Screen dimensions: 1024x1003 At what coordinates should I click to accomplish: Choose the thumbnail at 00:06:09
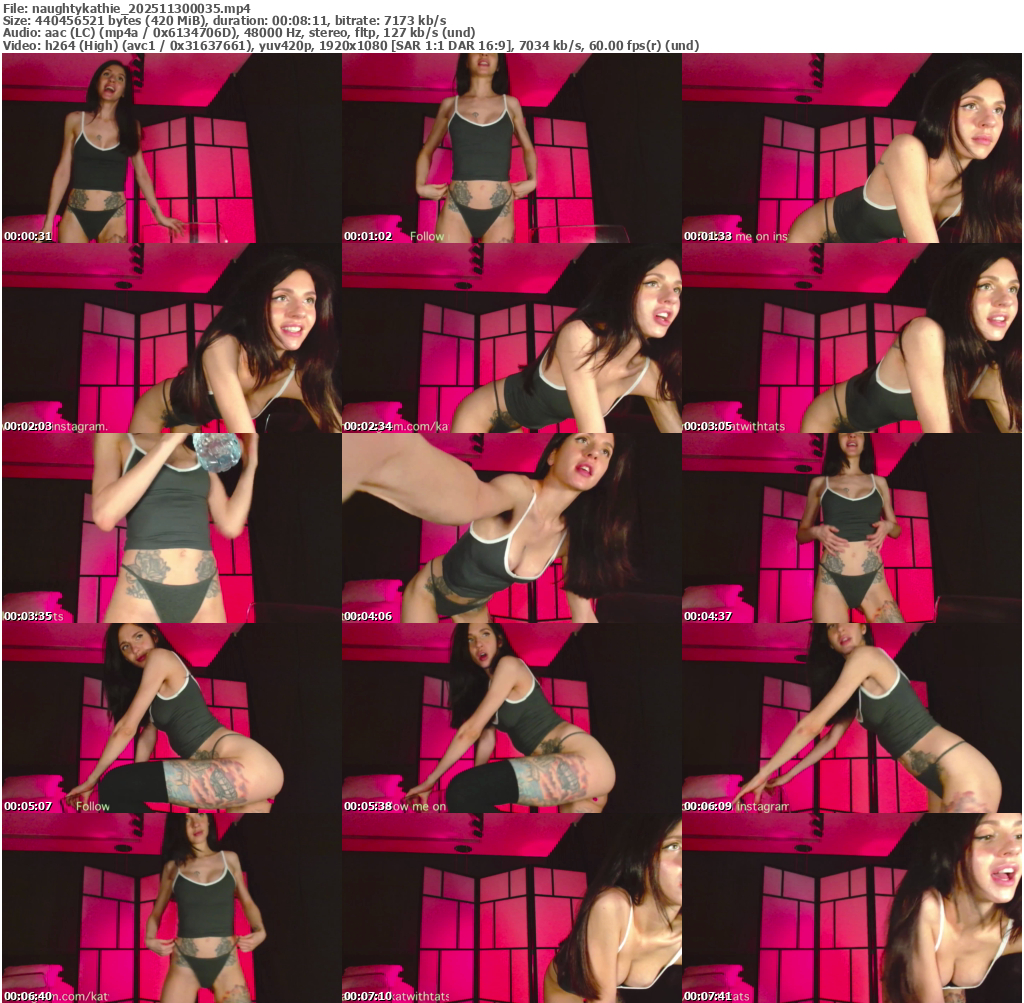tap(851, 718)
